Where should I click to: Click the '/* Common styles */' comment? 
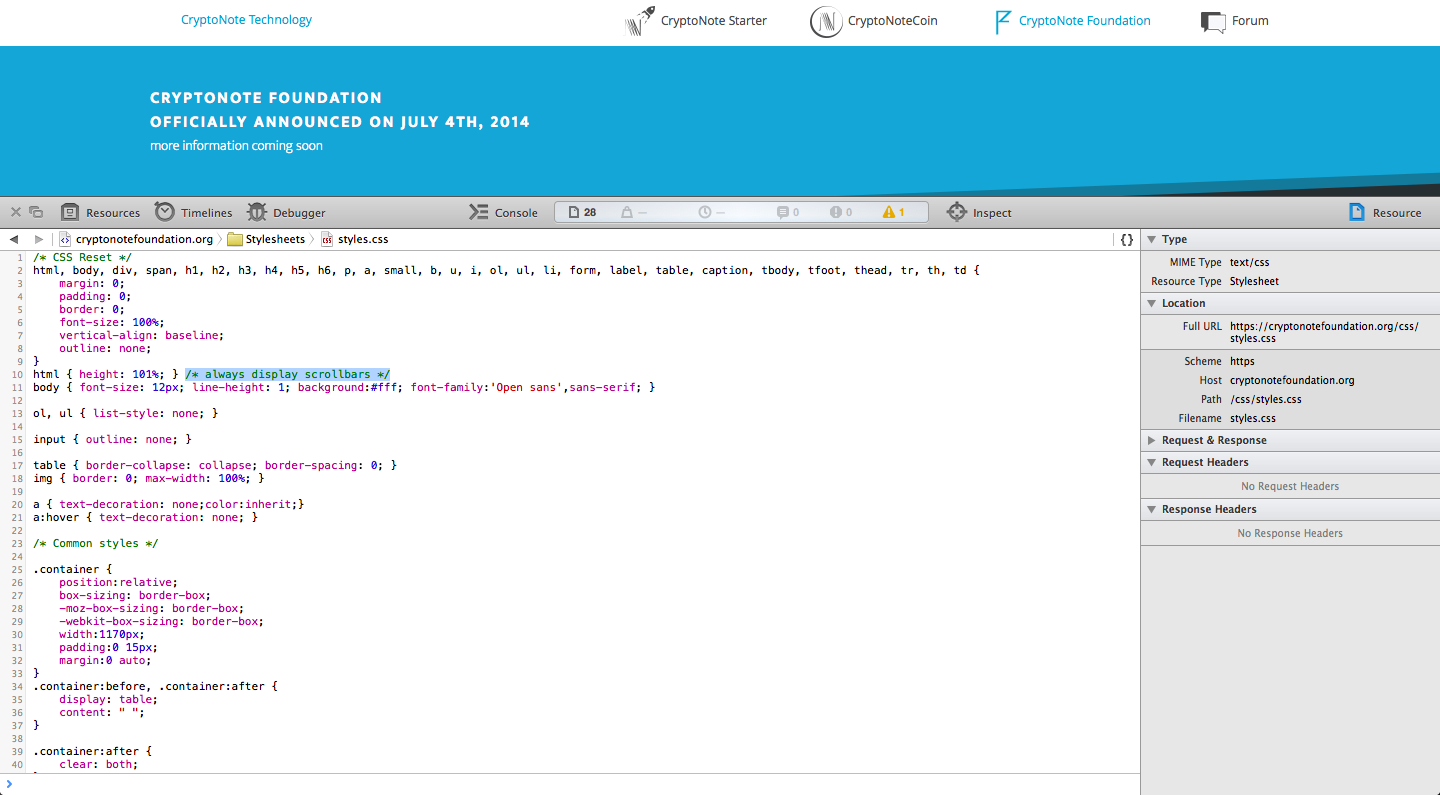tap(95, 543)
